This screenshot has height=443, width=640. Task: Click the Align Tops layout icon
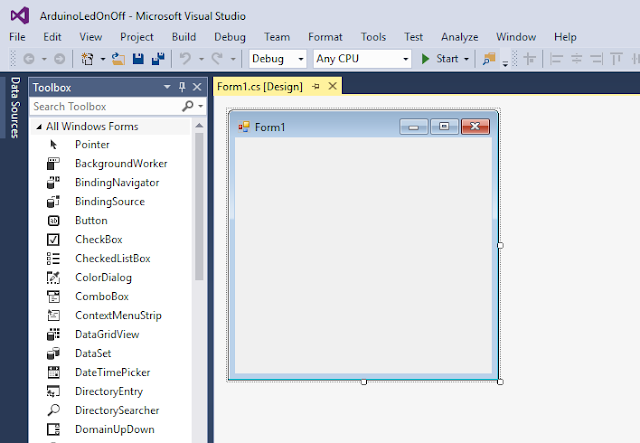click(x=616, y=59)
